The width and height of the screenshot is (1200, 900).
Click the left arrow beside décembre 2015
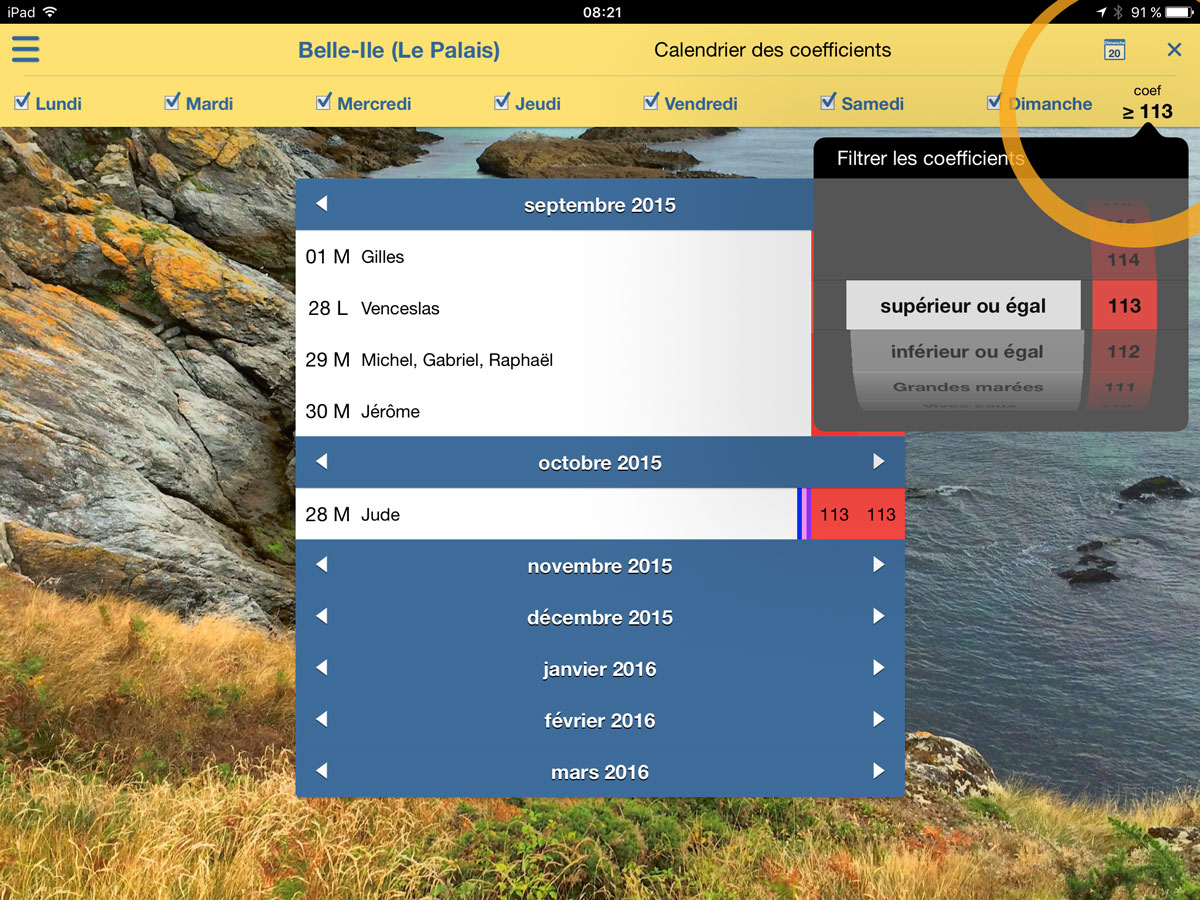[321, 617]
